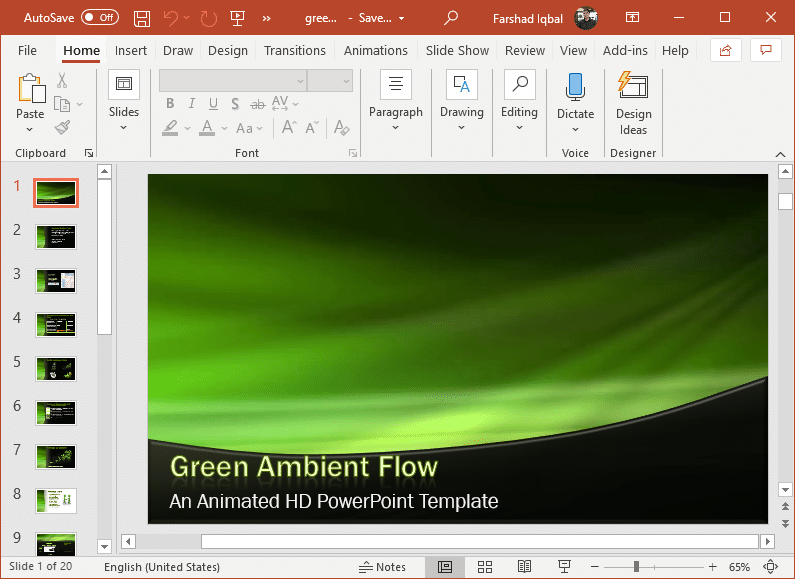Click the Cut scissors icon
The image size is (795, 579).
click(x=62, y=81)
